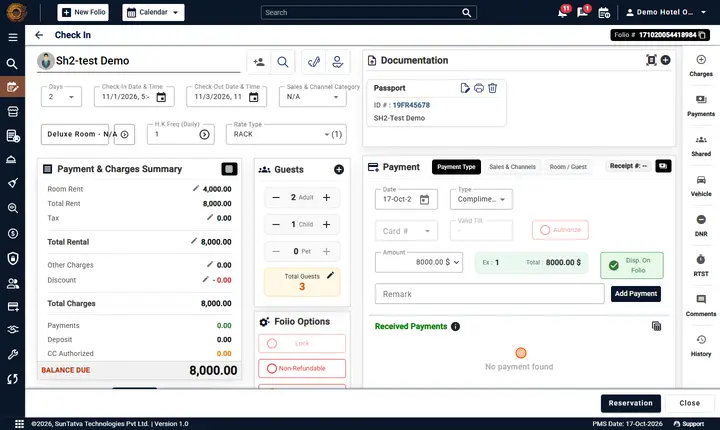Click the H.K Freq arrow button
This screenshot has height=430, width=720.
point(204,134)
